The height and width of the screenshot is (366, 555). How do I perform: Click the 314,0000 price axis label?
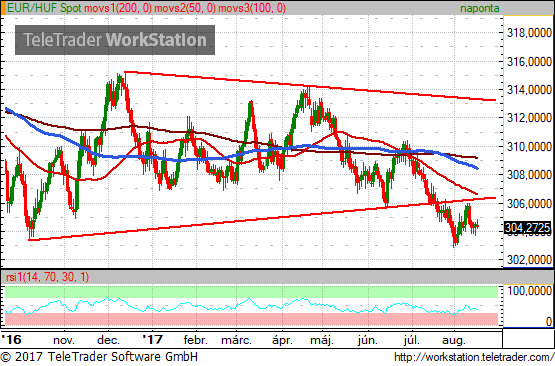(x=529, y=90)
